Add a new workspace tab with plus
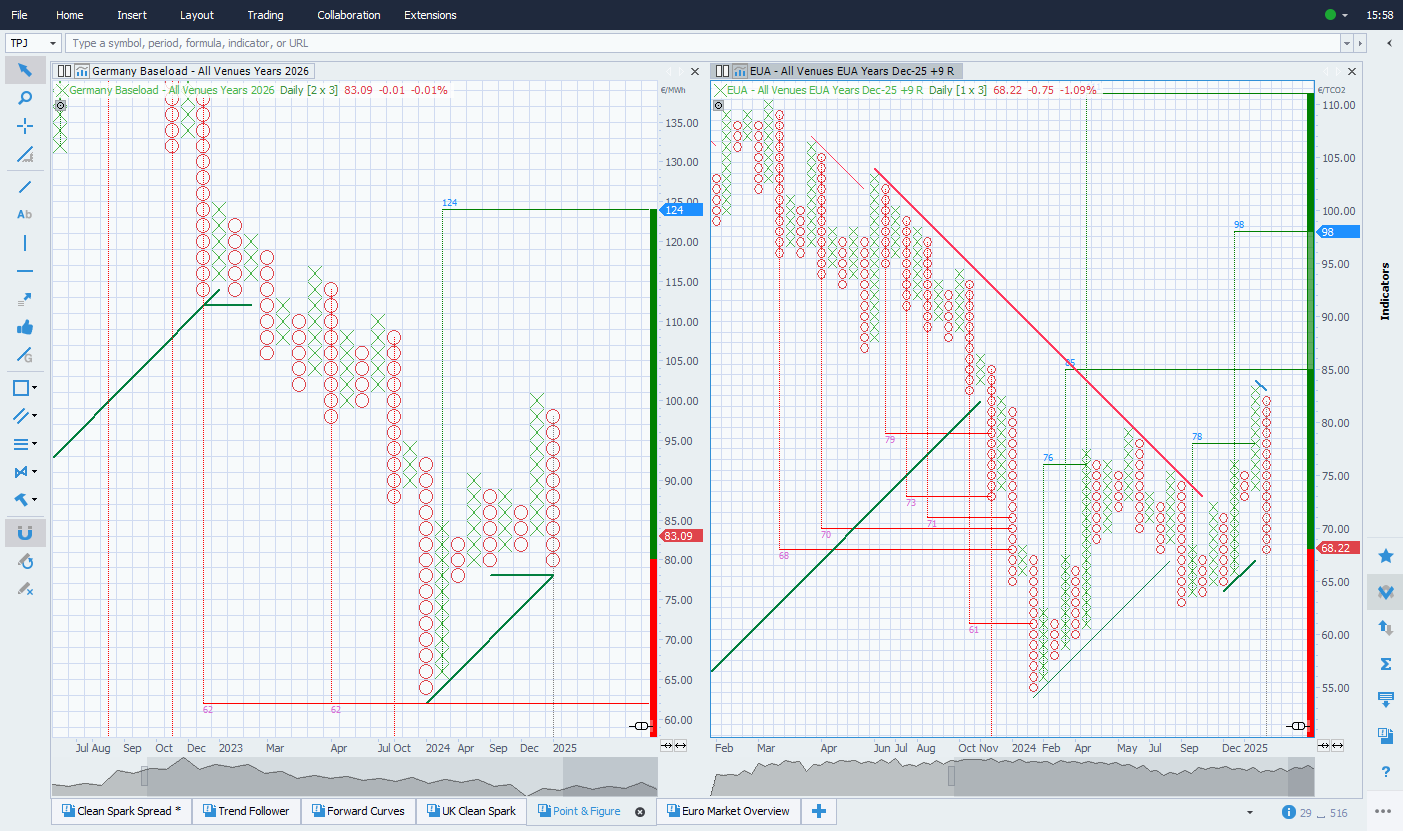The height and width of the screenshot is (831, 1403). point(818,811)
